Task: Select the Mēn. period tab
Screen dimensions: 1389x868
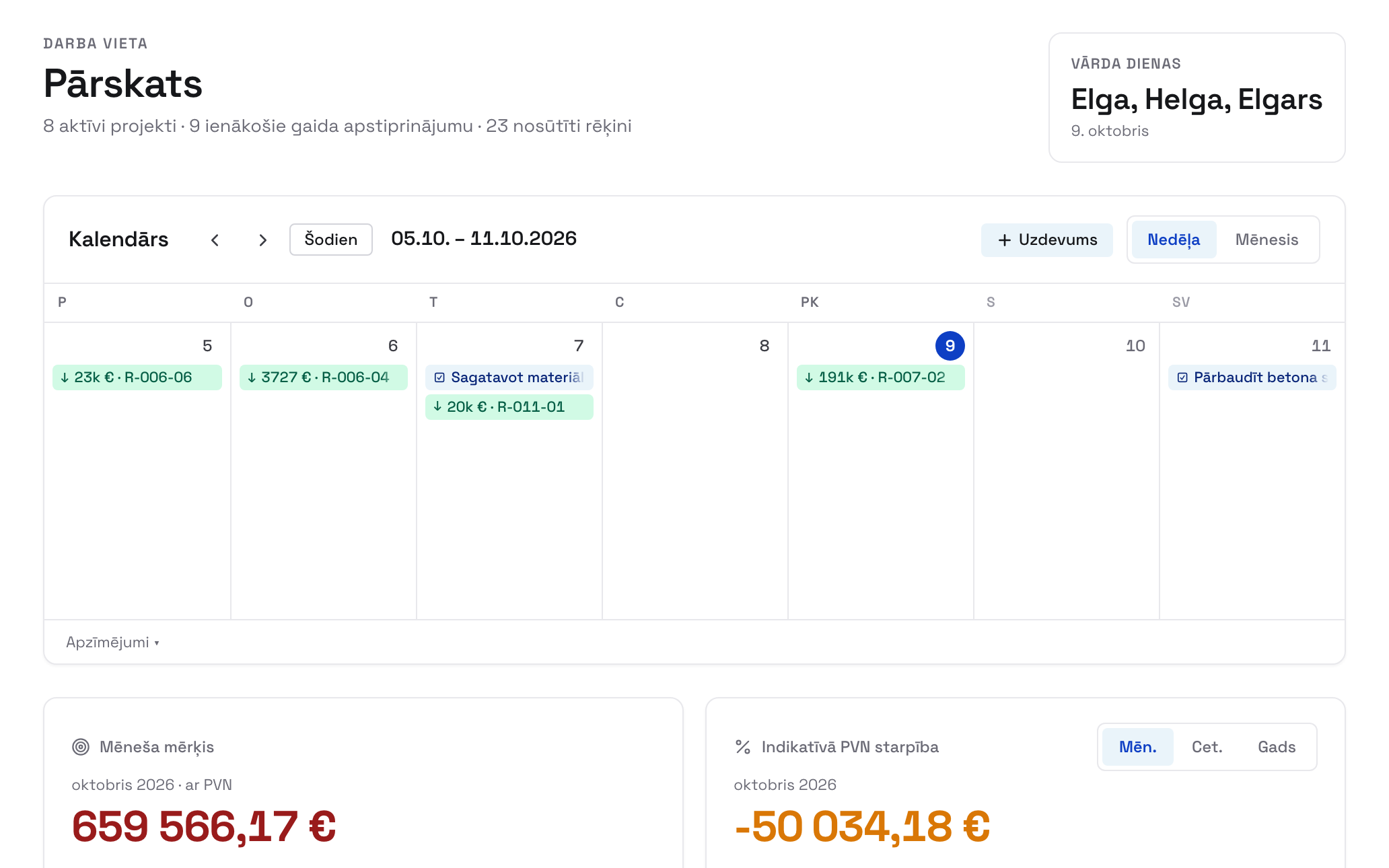Action: point(1138,747)
